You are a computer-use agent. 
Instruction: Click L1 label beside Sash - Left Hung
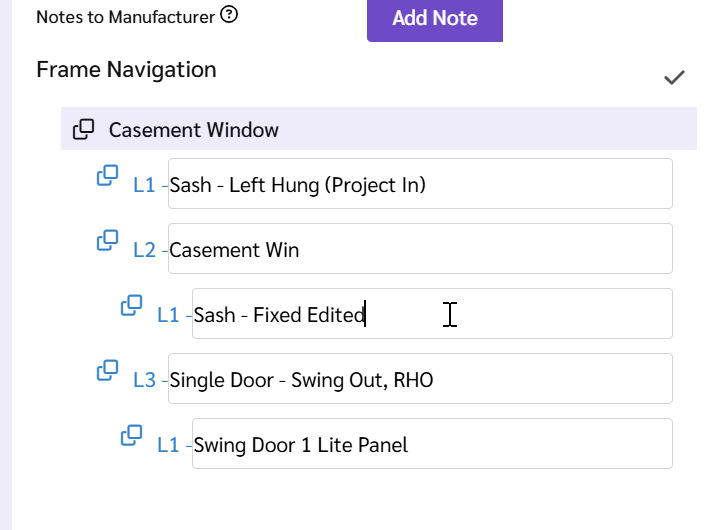coord(144,185)
